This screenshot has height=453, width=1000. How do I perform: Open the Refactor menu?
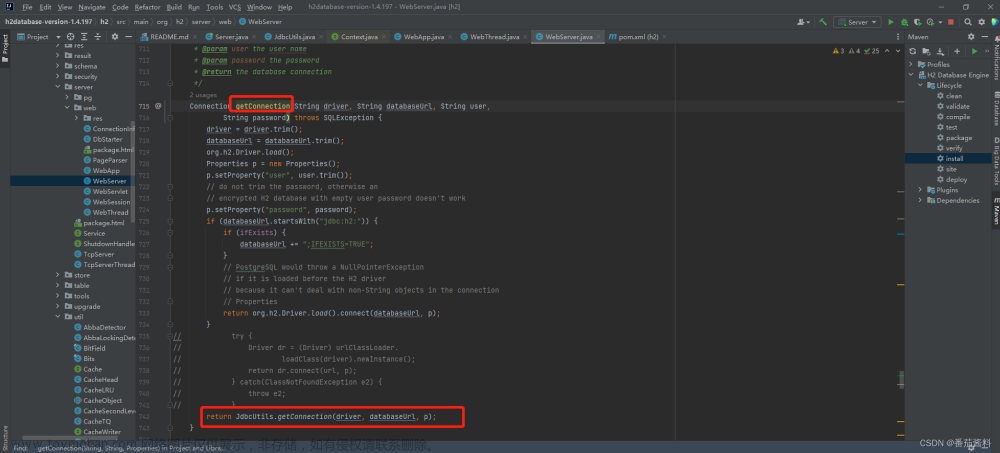coord(147,7)
